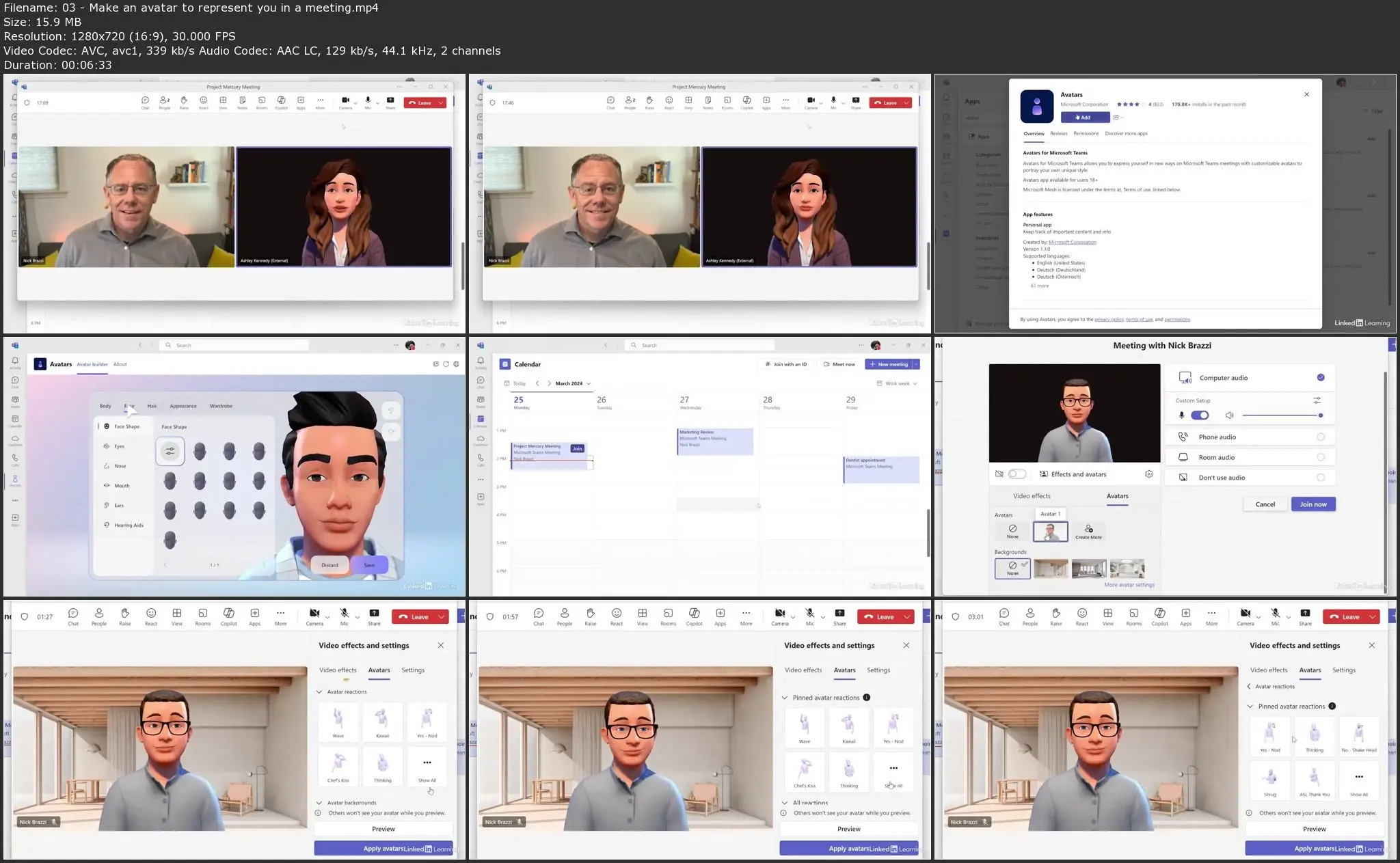Screen dimensions: 1400x863
Task: Open the Work week view dropdown
Action: (x=897, y=383)
